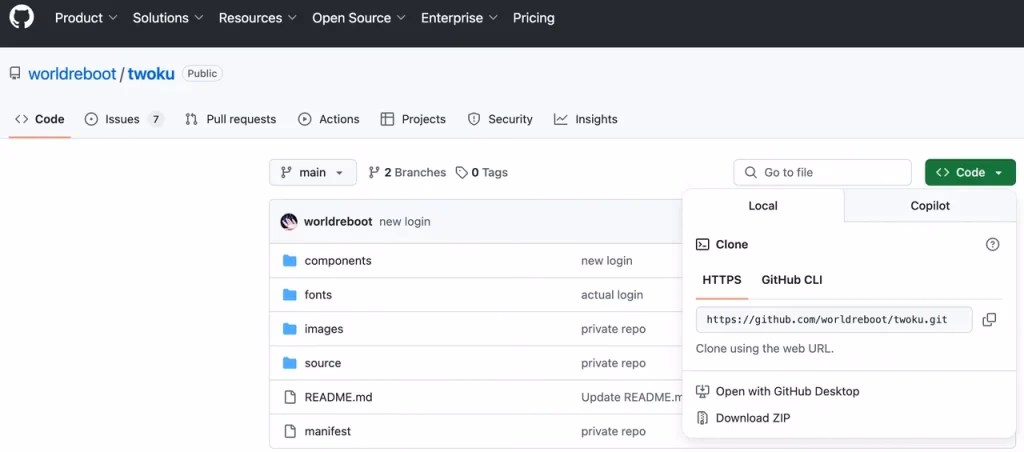Click the tag icon beside 0 Tags
Screen dimensions: 1024x452
pos(462,172)
